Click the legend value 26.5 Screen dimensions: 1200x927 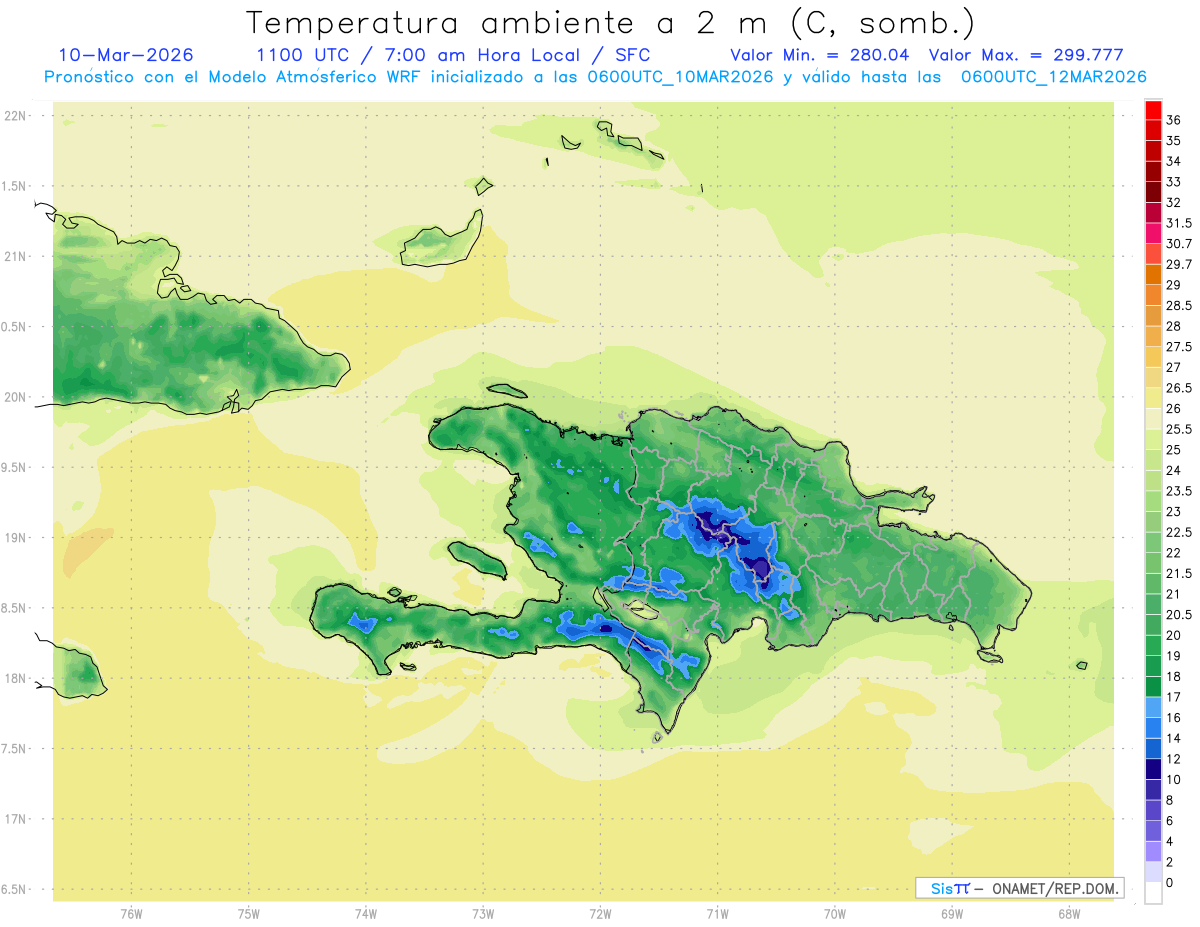[1179, 388]
